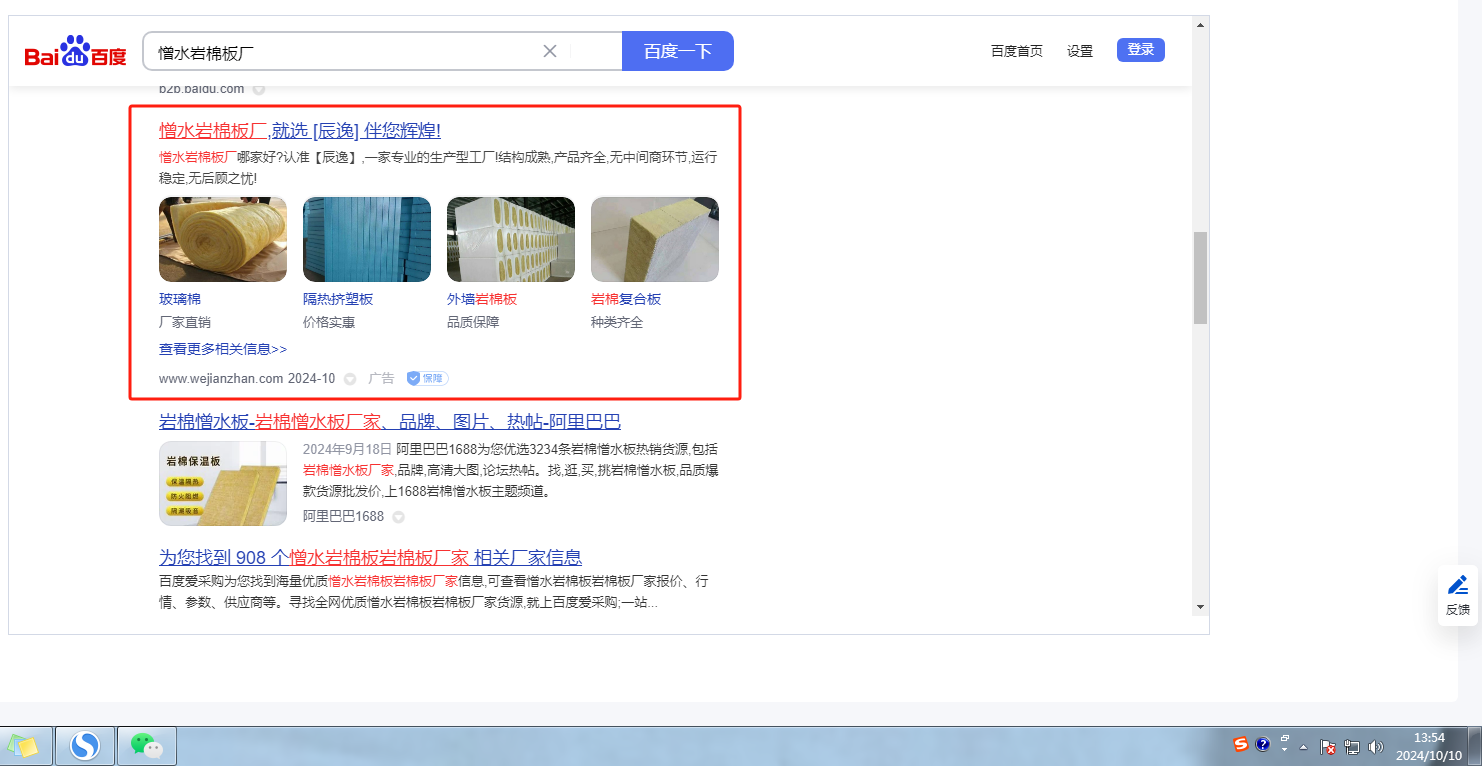The image size is (1482, 766).
Task: Click the 广告 ad label
Action: click(381, 379)
